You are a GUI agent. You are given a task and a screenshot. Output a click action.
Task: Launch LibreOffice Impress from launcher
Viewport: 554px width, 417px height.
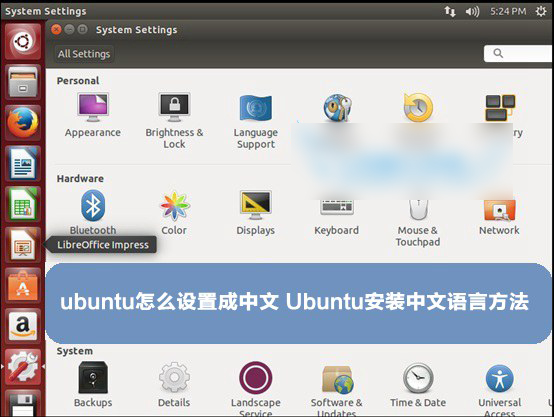click(23, 245)
